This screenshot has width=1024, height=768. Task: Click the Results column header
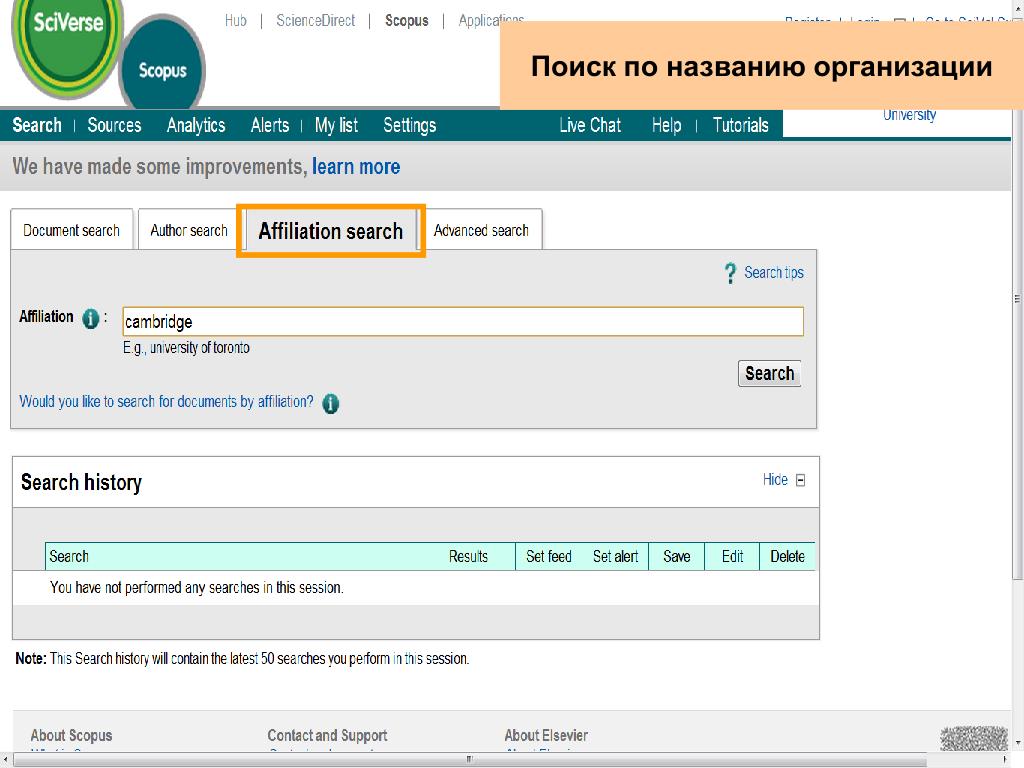(468, 556)
